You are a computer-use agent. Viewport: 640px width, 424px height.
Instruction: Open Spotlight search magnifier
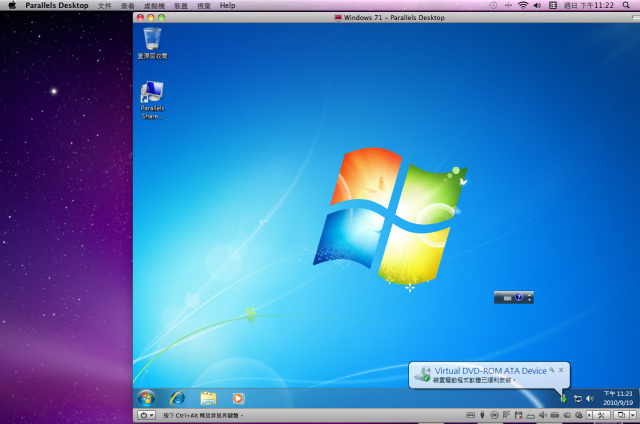626,5
